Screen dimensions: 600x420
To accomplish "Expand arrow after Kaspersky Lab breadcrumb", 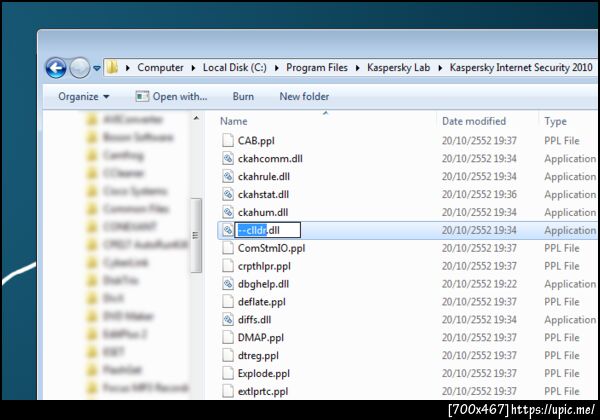I will [x=440, y=68].
